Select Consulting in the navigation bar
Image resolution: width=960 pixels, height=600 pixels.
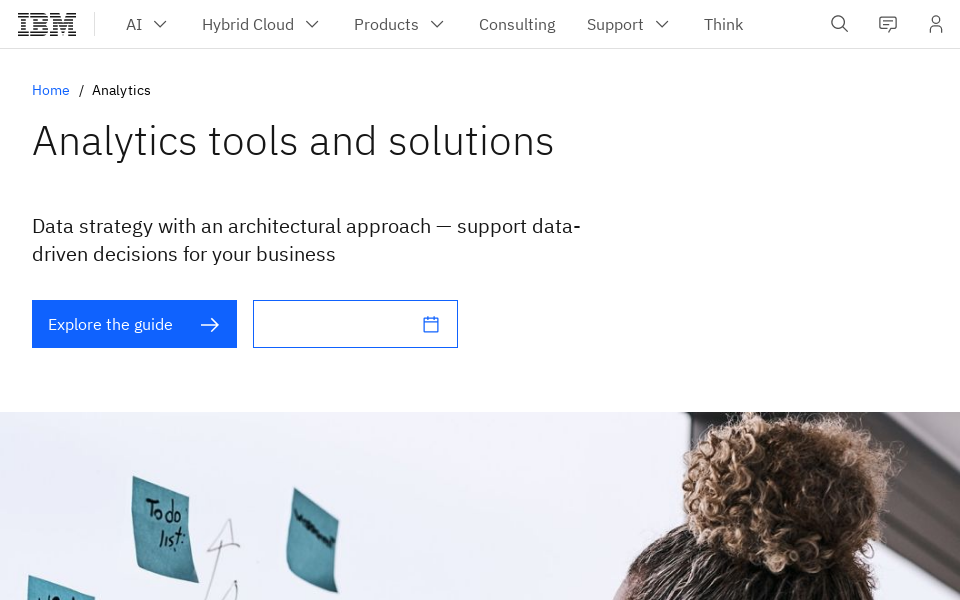[x=517, y=24]
